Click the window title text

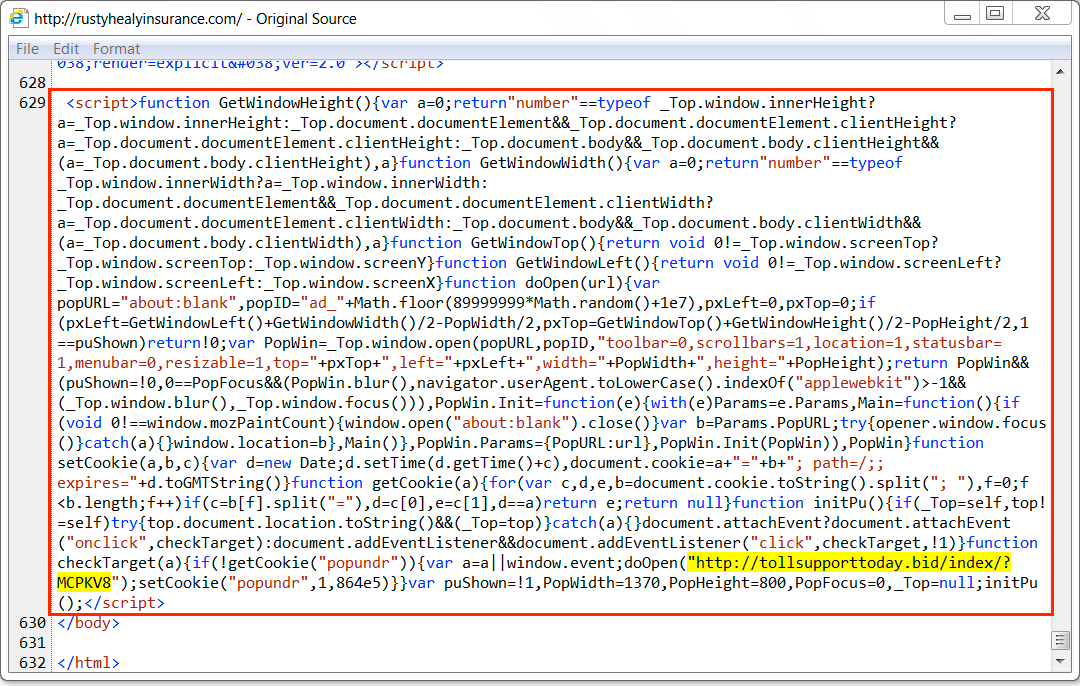point(196,19)
